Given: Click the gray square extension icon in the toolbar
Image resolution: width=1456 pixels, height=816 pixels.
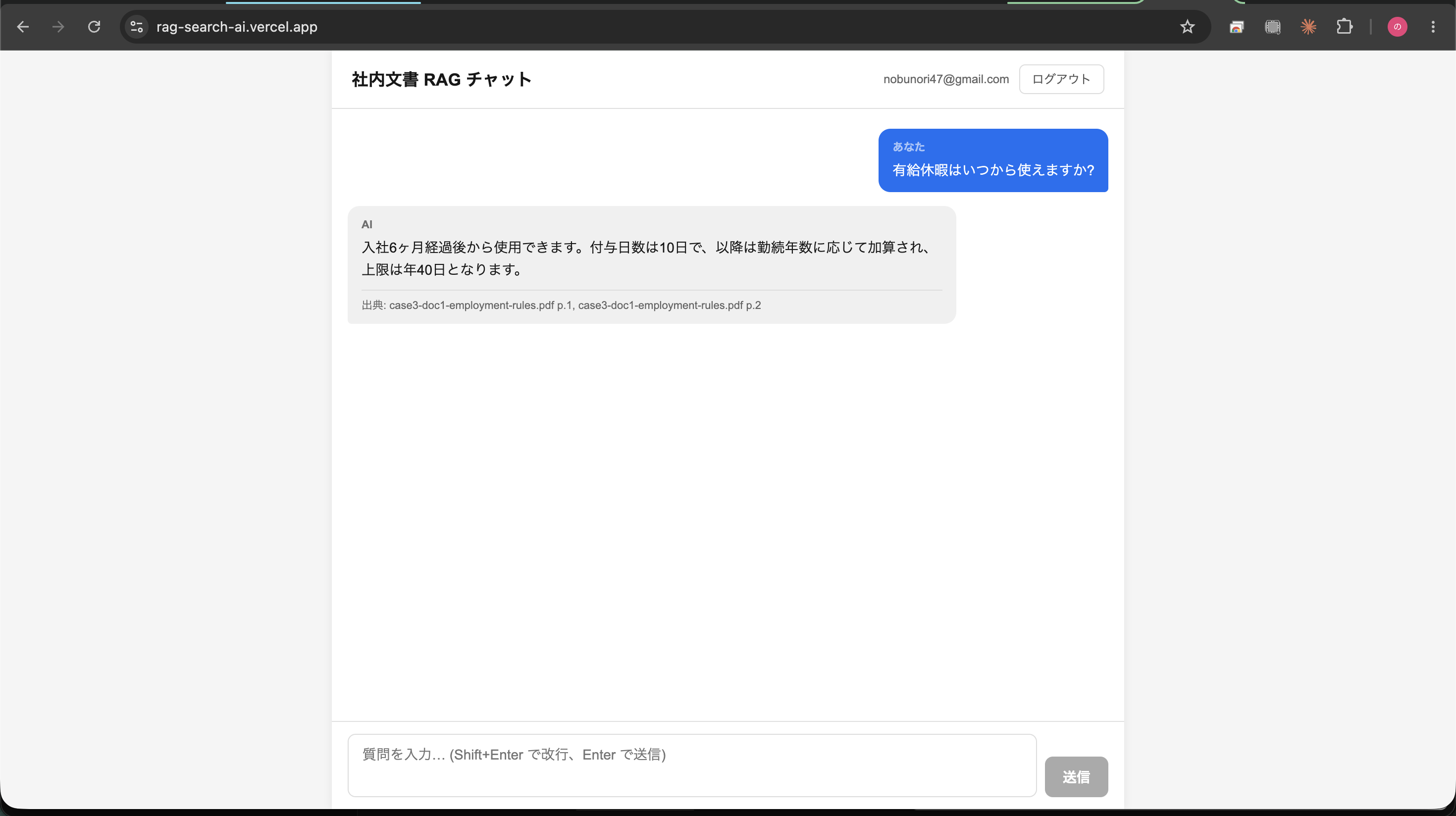Looking at the screenshot, I should (1272, 27).
